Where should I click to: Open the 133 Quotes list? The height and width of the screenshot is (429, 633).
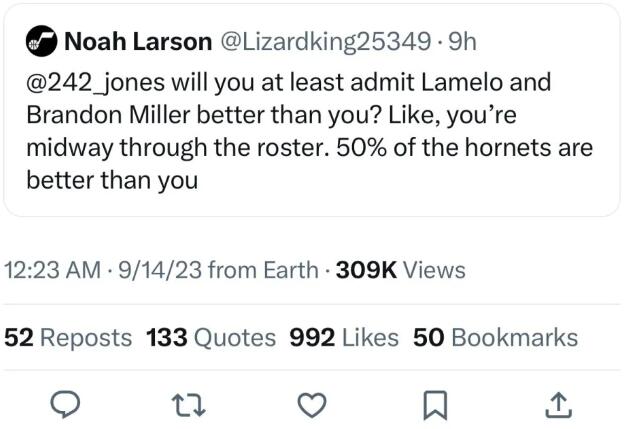click(x=211, y=337)
